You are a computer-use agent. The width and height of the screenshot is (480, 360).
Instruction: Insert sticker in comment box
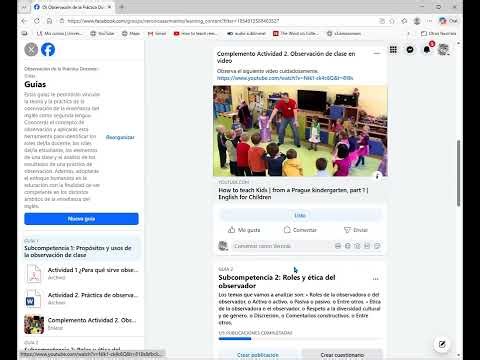point(377,246)
